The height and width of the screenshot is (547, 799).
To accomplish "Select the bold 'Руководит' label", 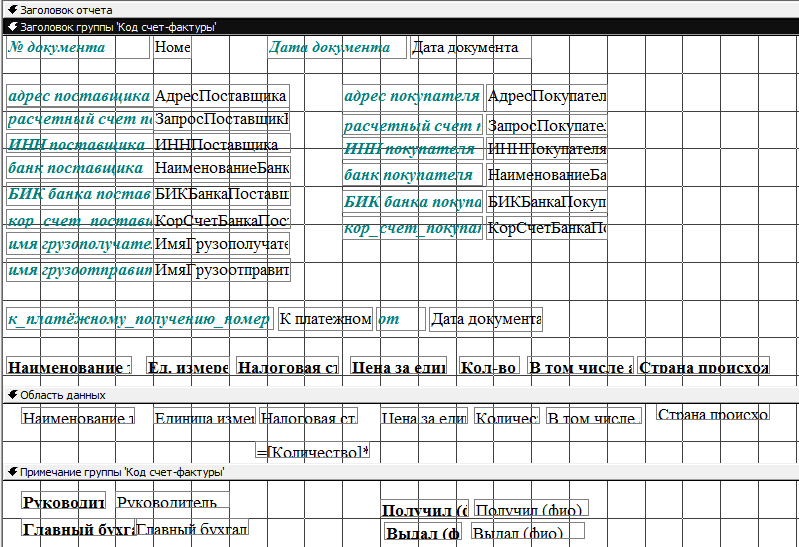I will [x=64, y=501].
